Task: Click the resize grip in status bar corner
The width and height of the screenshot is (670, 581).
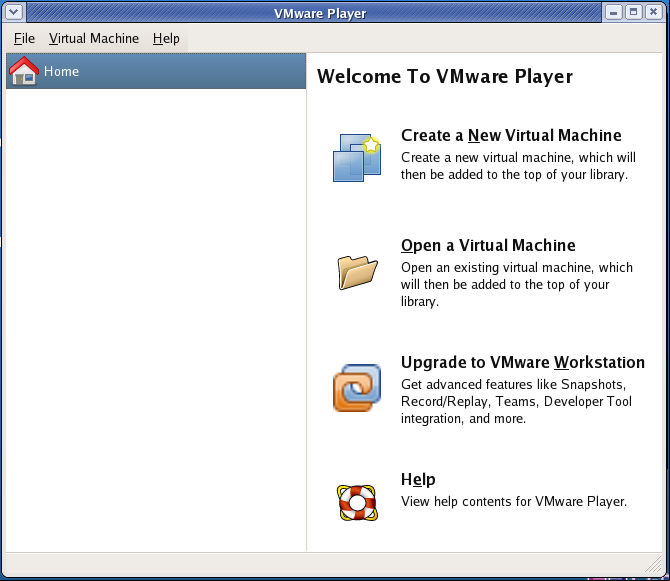Action: 653,563
